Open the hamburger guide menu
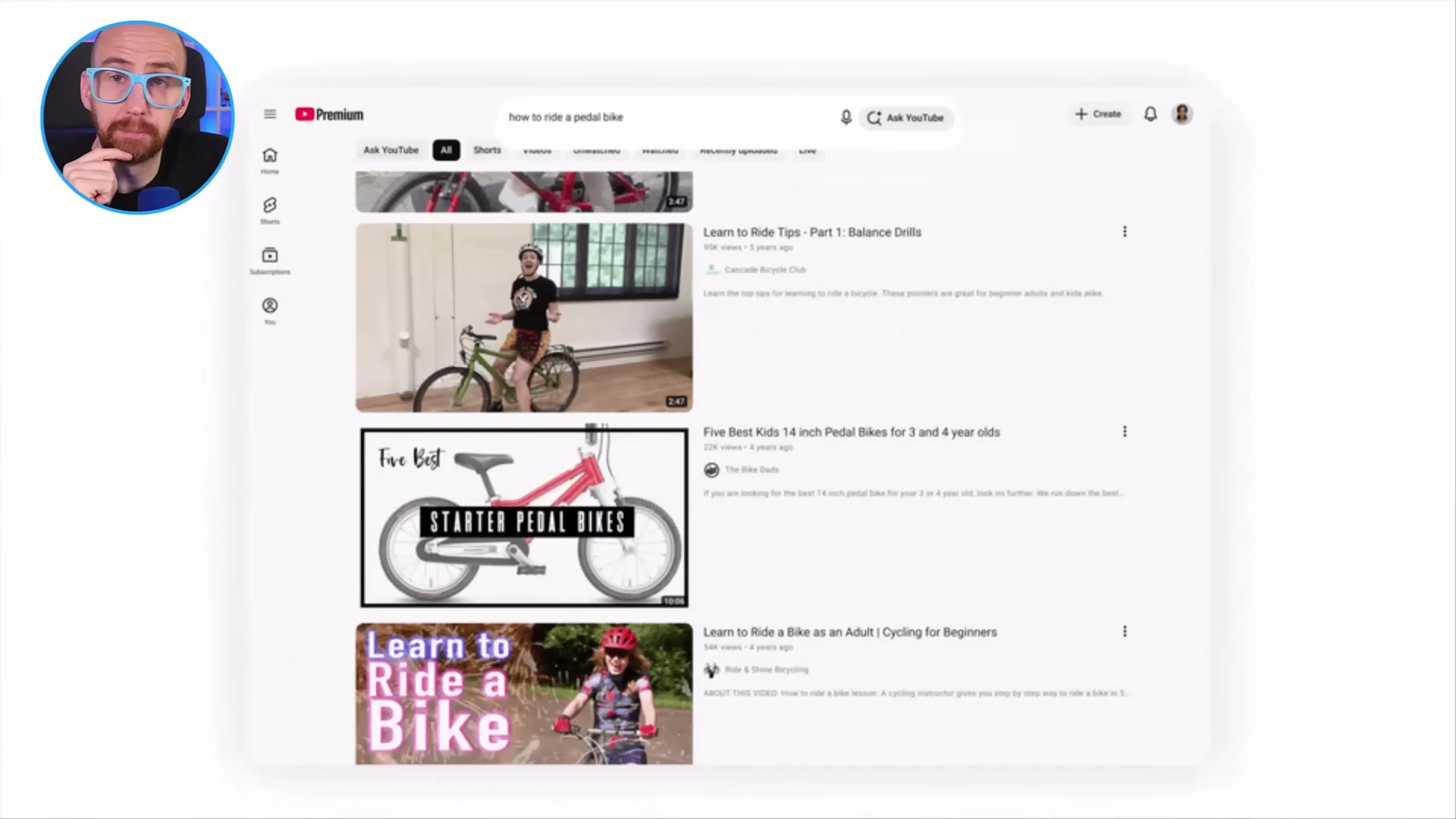Screen dimensions: 1456x819 [x=270, y=115]
